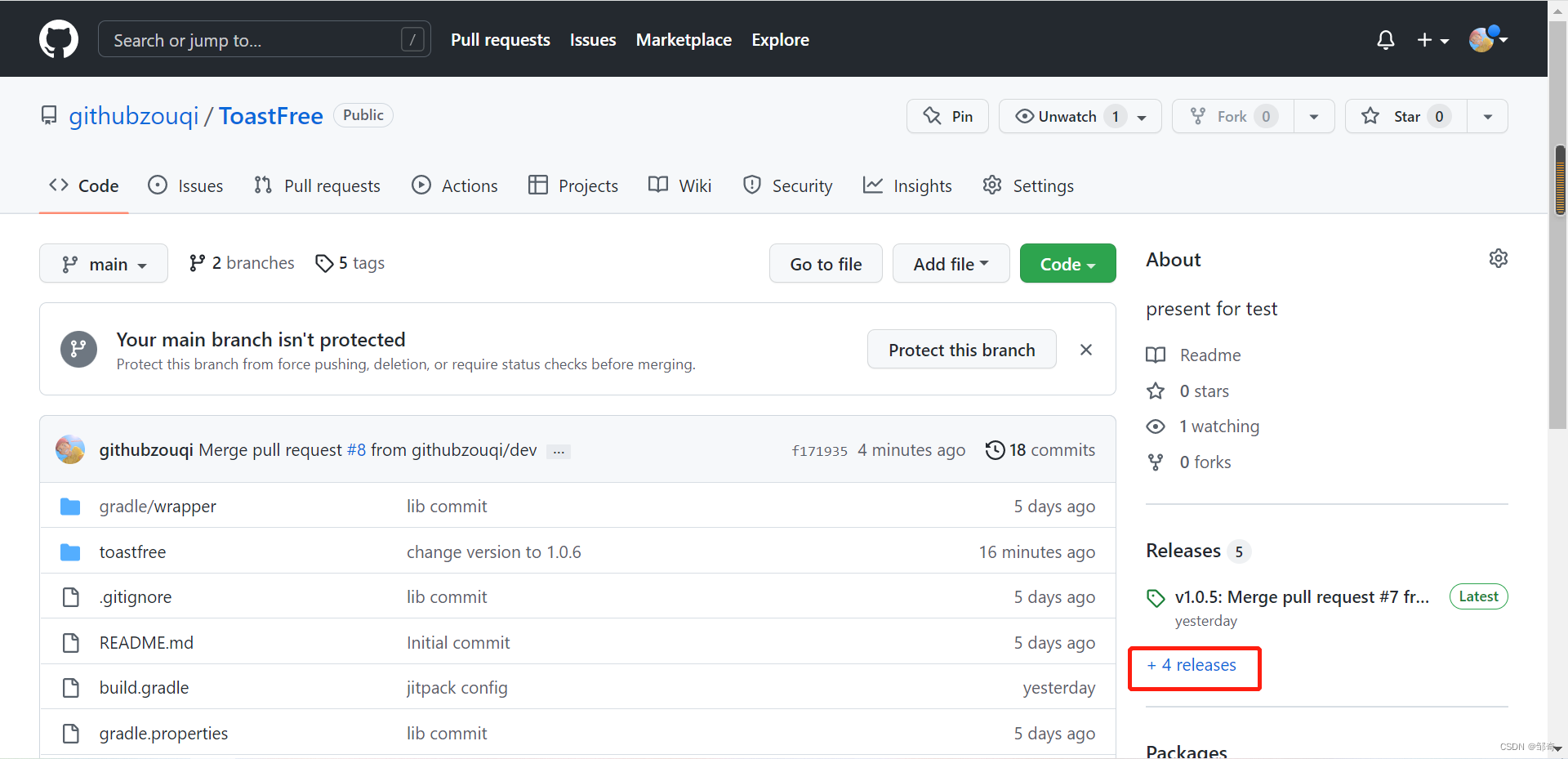Switch to the repository Issues tab
The height and width of the screenshot is (759, 1568).
185,185
